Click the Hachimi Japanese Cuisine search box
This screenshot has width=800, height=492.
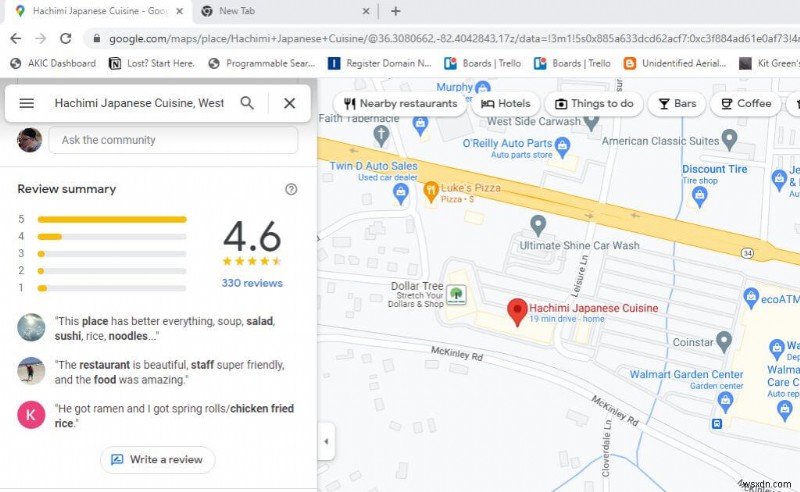[139, 103]
